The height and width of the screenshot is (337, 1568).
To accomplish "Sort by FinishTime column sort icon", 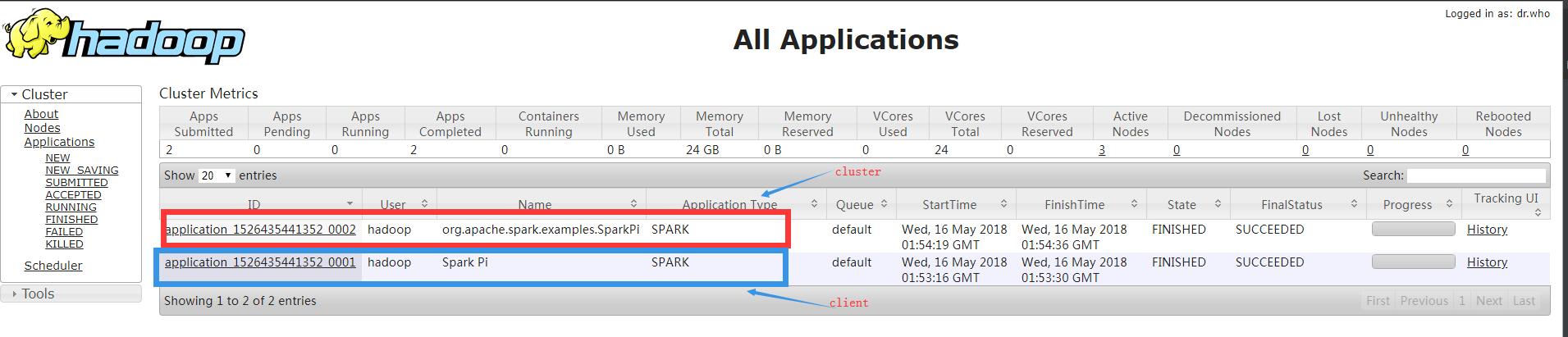I will click(1134, 203).
